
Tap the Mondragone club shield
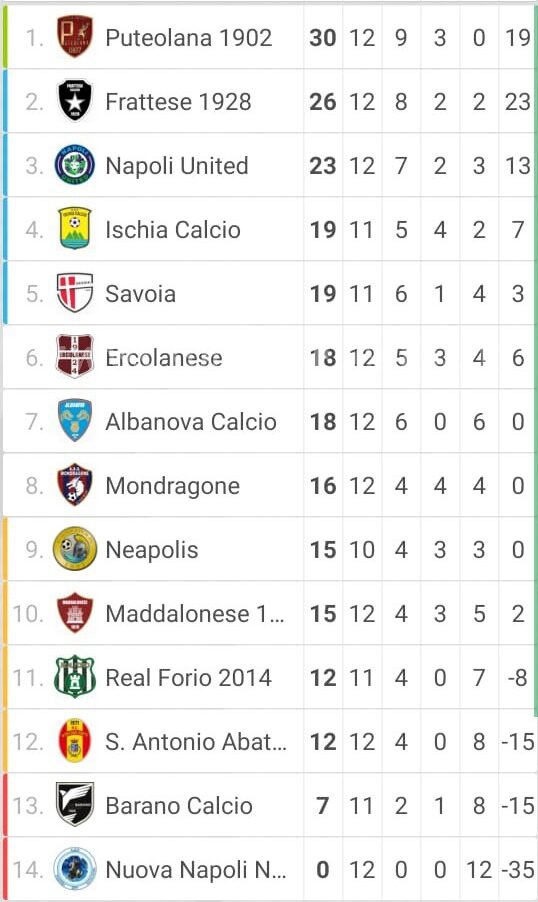75,485
